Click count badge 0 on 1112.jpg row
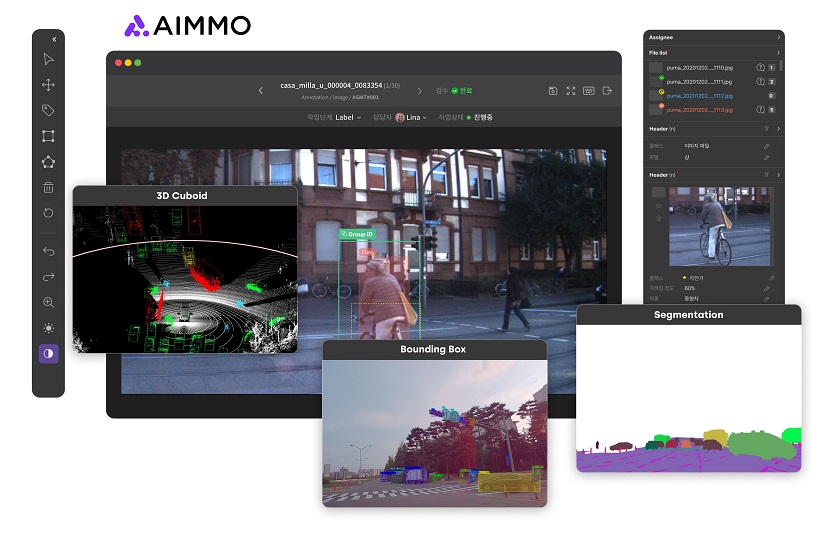Viewport: 835px width, 534px height. (x=772, y=96)
